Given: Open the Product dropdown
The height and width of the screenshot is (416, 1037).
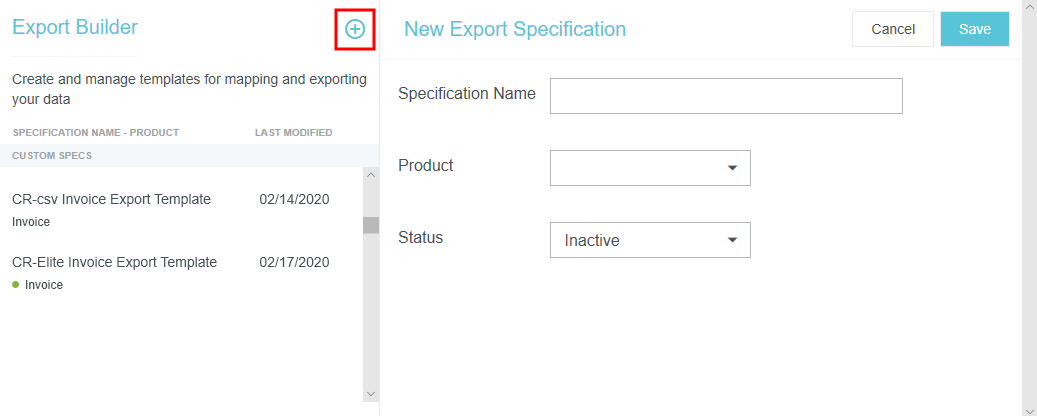Looking at the screenshot, I should [650, 168].
